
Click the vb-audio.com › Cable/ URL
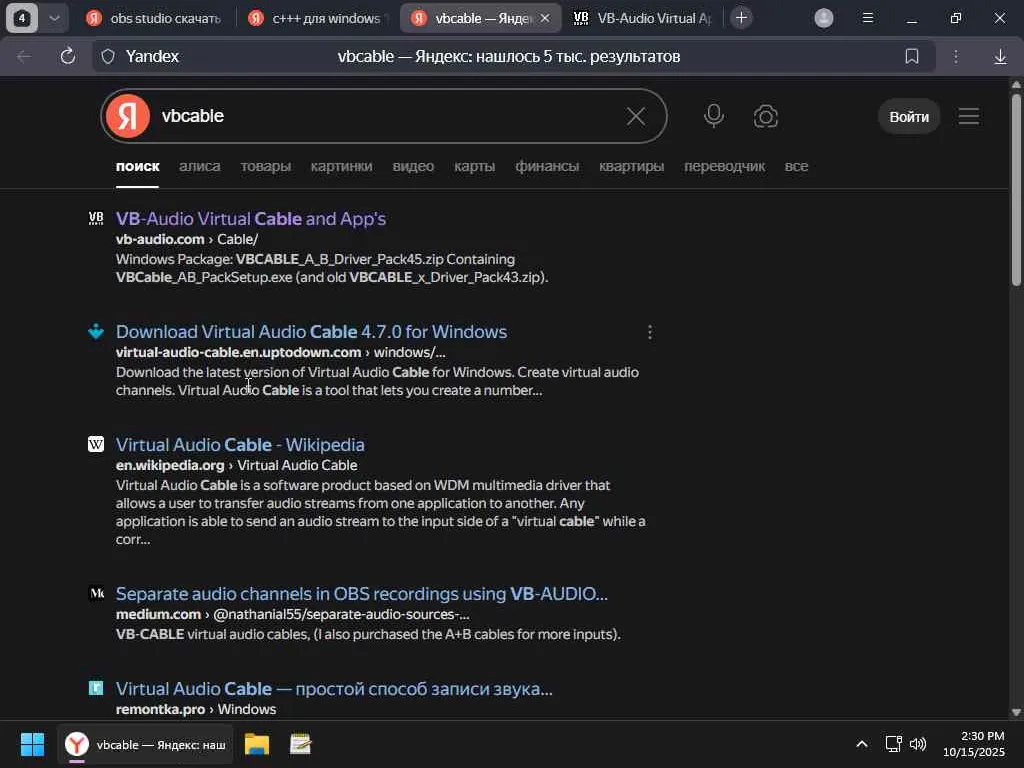click(x=187, y=240)
